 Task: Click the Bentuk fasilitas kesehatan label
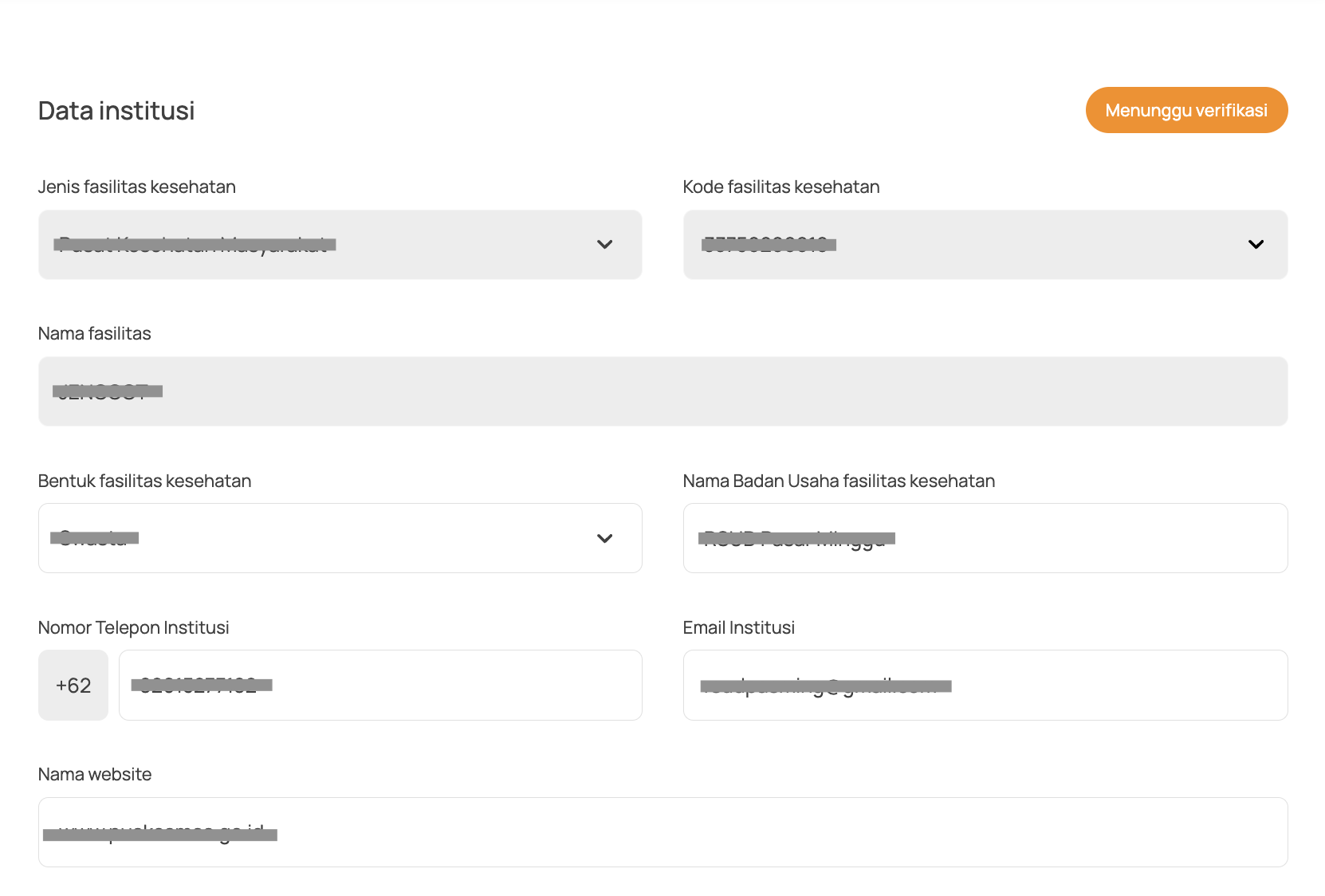coord(145,481)
